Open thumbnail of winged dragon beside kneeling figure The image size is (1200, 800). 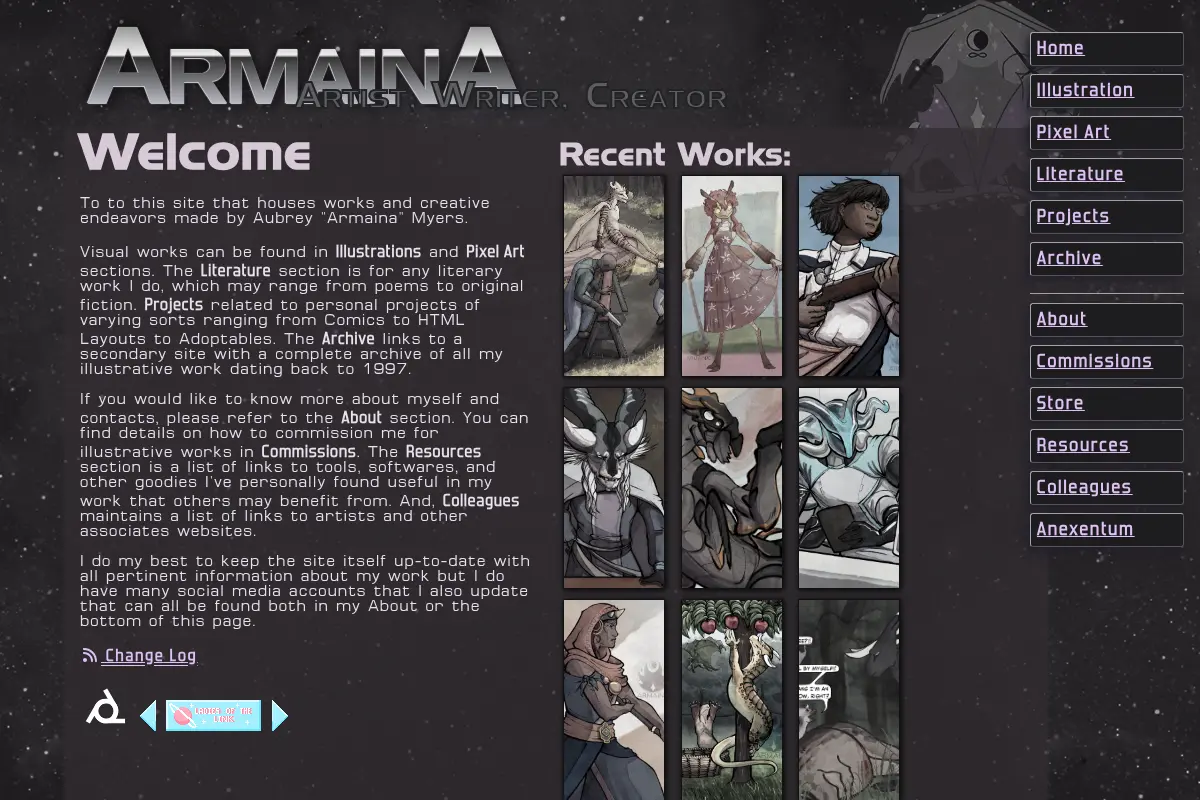(614, 276)
